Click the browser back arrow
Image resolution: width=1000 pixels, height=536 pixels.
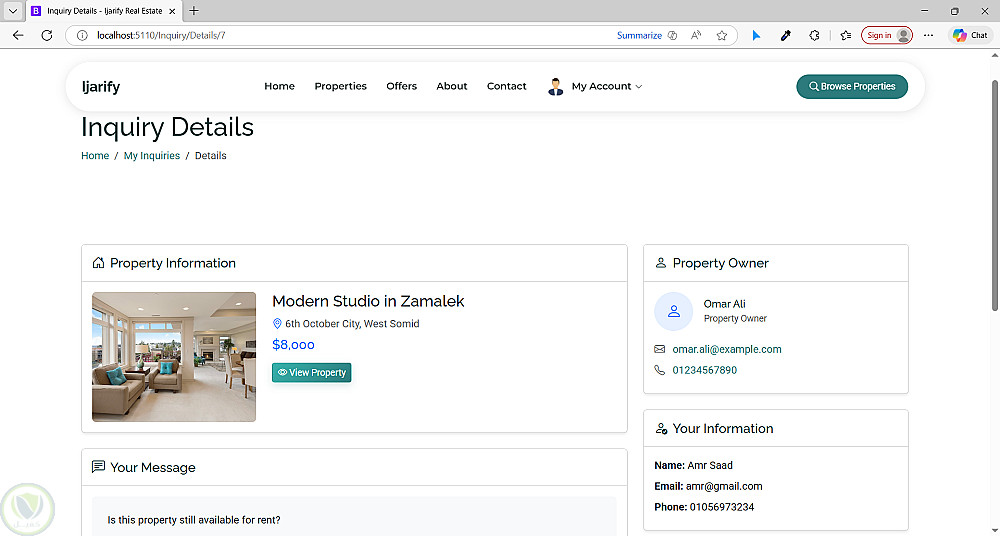pyautogui.click(x=18, y=35)
